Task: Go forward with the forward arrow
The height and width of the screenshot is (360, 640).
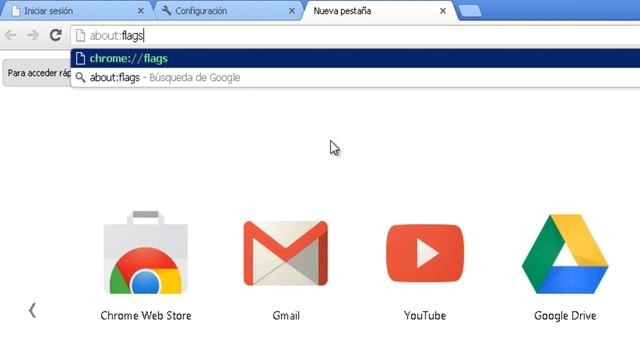Action: [x=32, y=36]
